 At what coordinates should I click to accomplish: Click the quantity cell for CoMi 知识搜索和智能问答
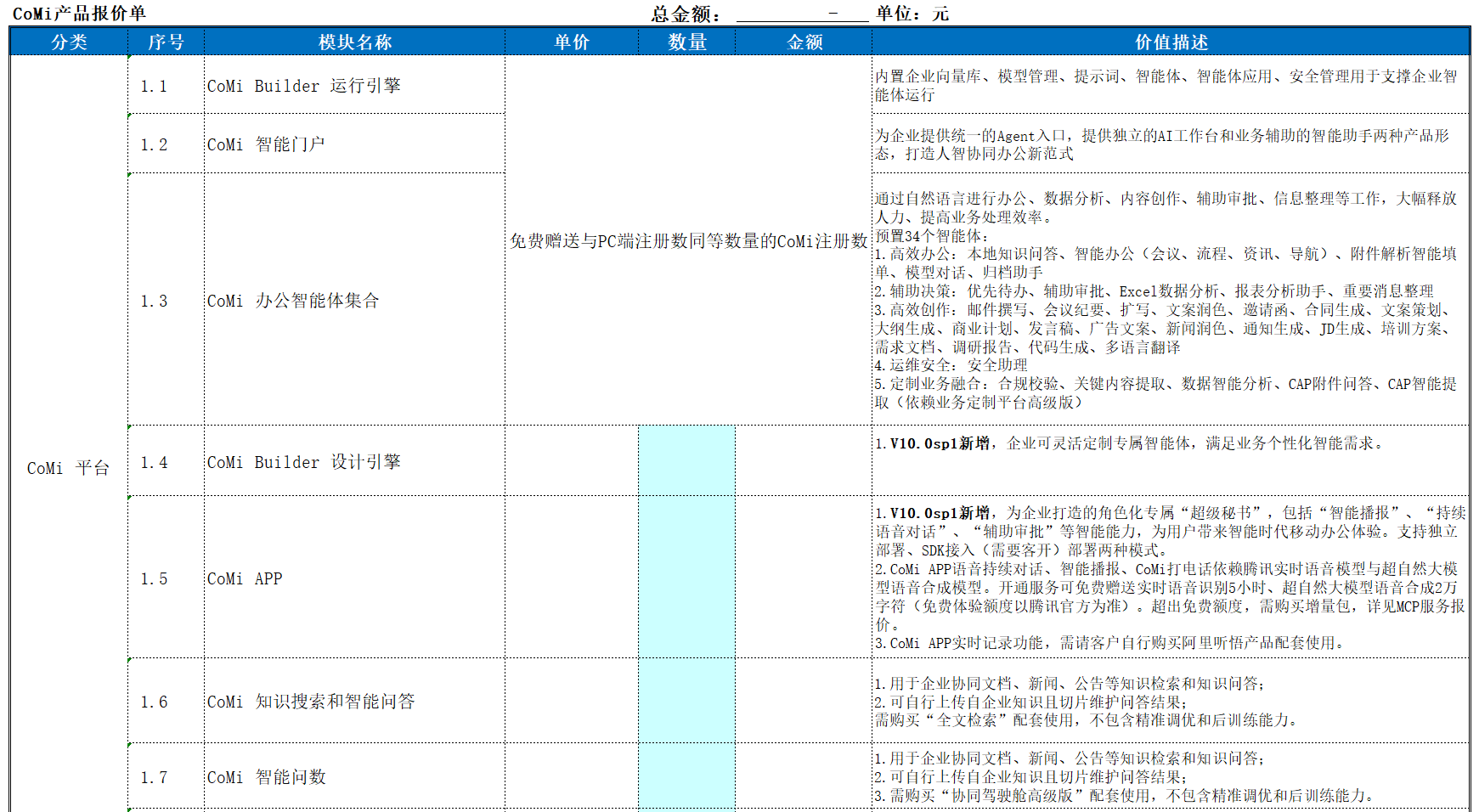pyautogui.click(x=686, y=702)
